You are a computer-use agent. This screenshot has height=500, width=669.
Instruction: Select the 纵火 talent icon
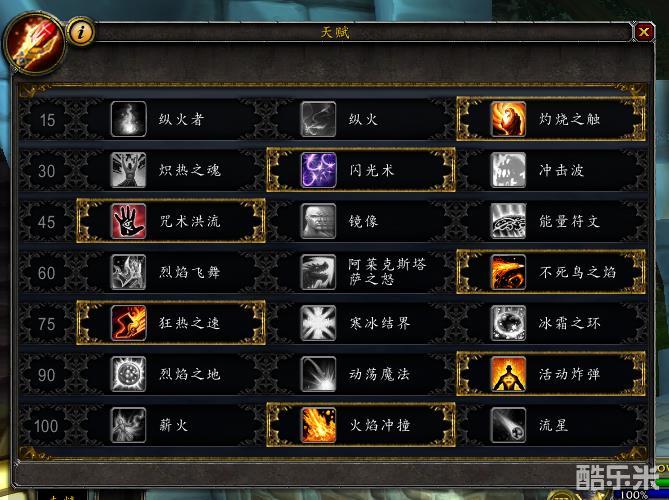point(318,119)
